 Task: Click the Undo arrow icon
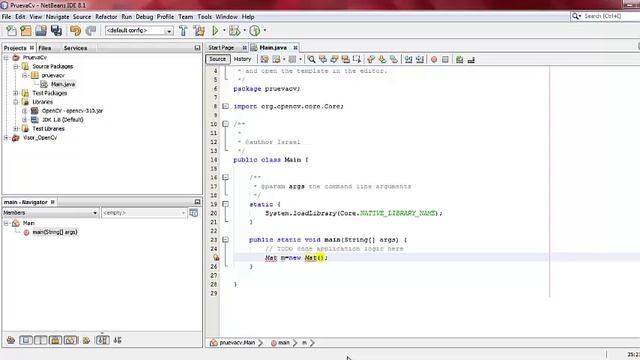76,31
